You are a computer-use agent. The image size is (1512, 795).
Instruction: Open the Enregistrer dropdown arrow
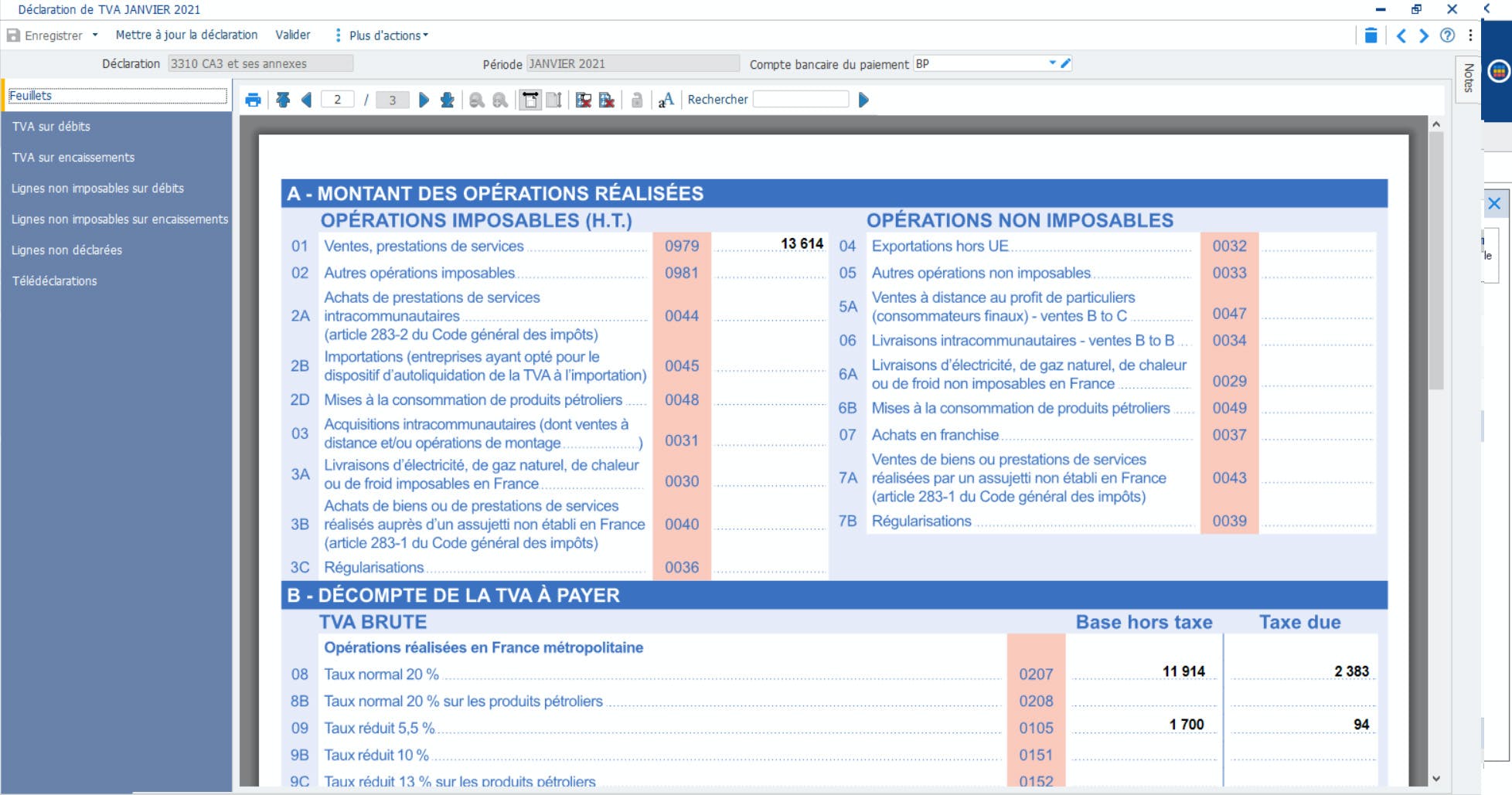[95, 35]
